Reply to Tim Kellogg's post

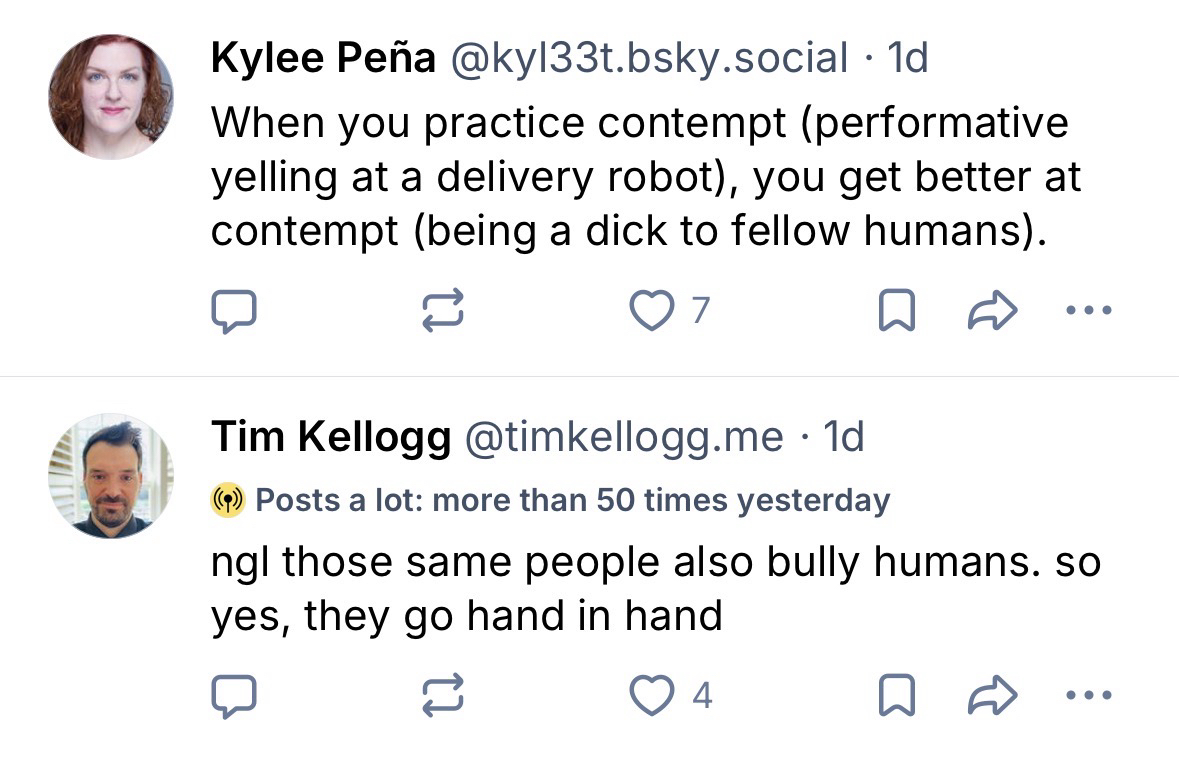coord(233,696)
